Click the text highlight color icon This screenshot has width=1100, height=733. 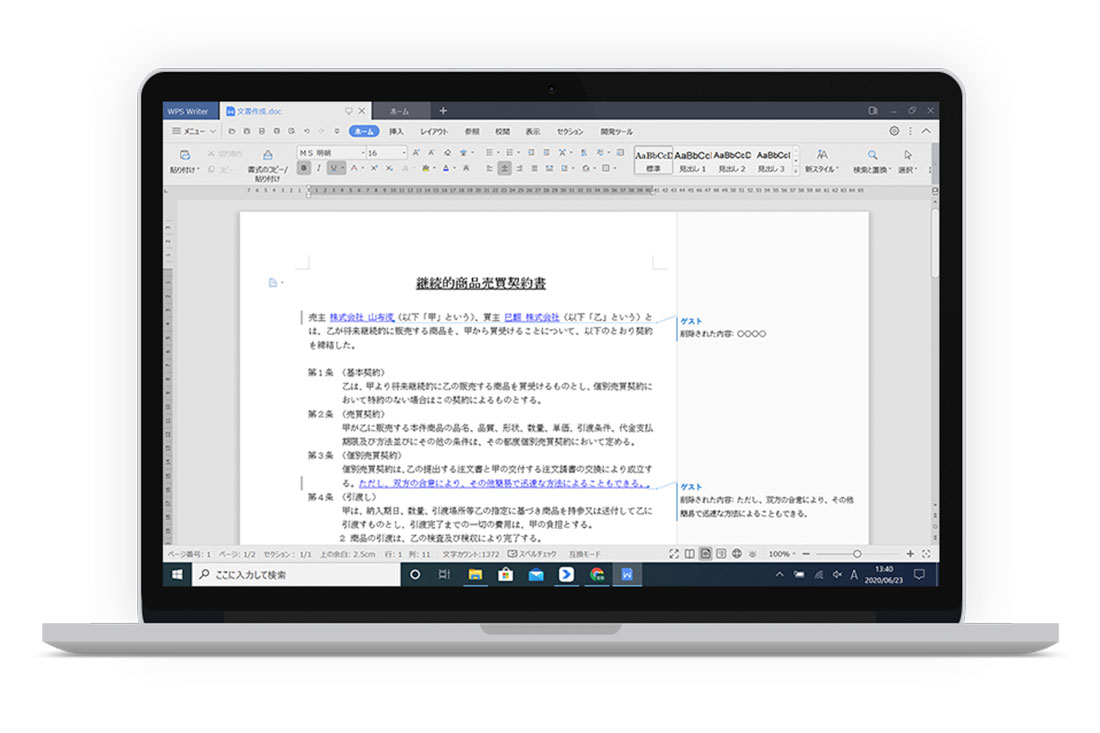pos(426,168)
